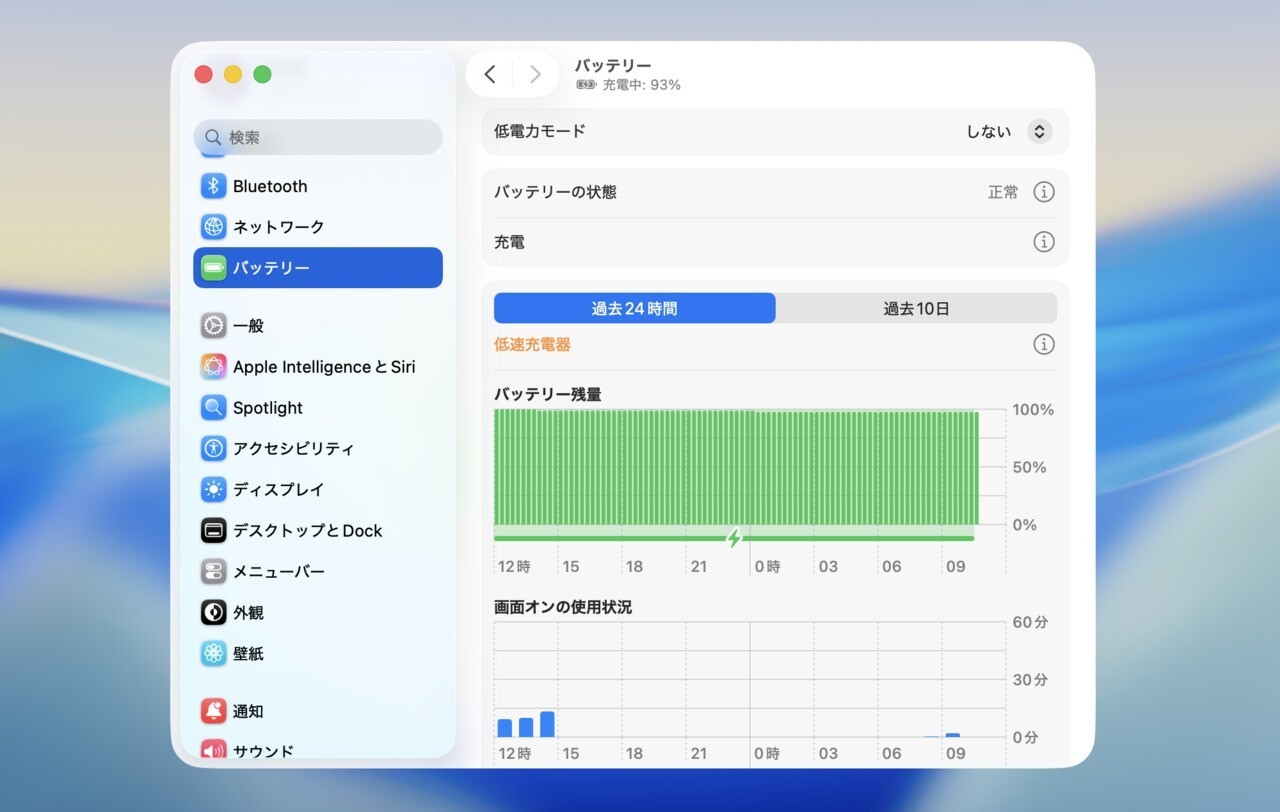
Task: Click the 正常 battery status value
Action: [1003, 192]
